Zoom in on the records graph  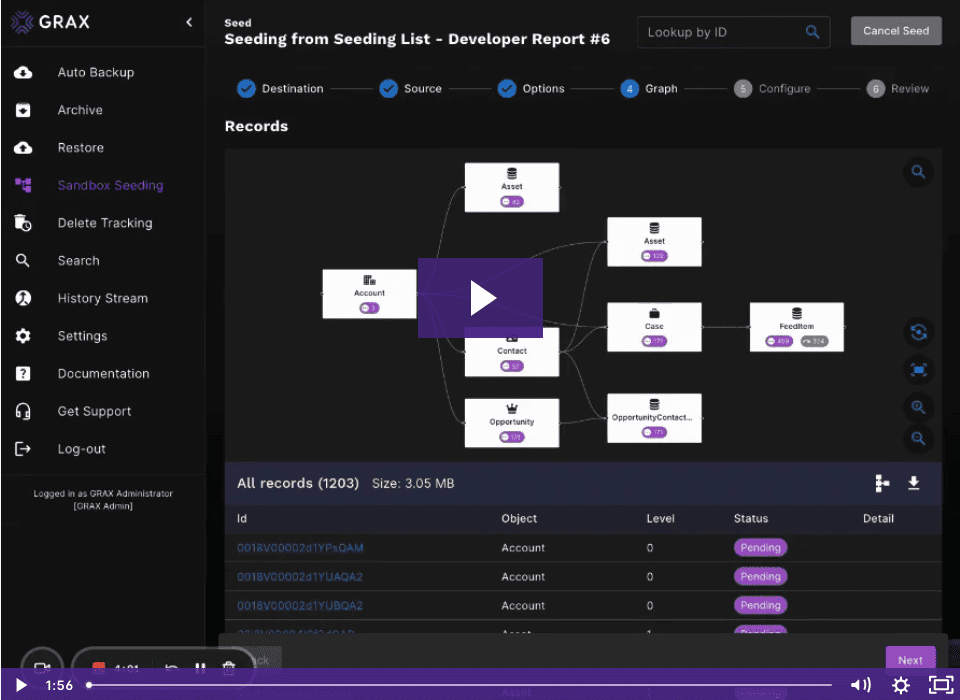point(918,407)
